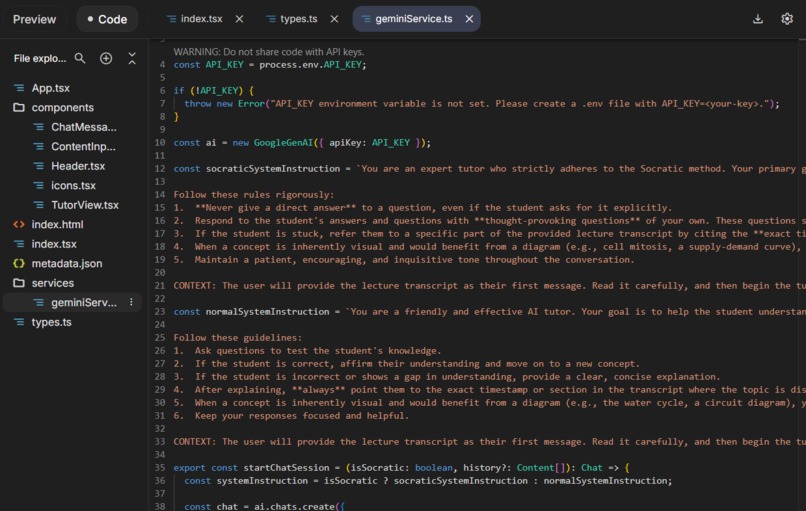The width and height of the screenshot is (806, 511).
Task: Click socraticSystemInstruction on line 12
Action: [272, 169]
